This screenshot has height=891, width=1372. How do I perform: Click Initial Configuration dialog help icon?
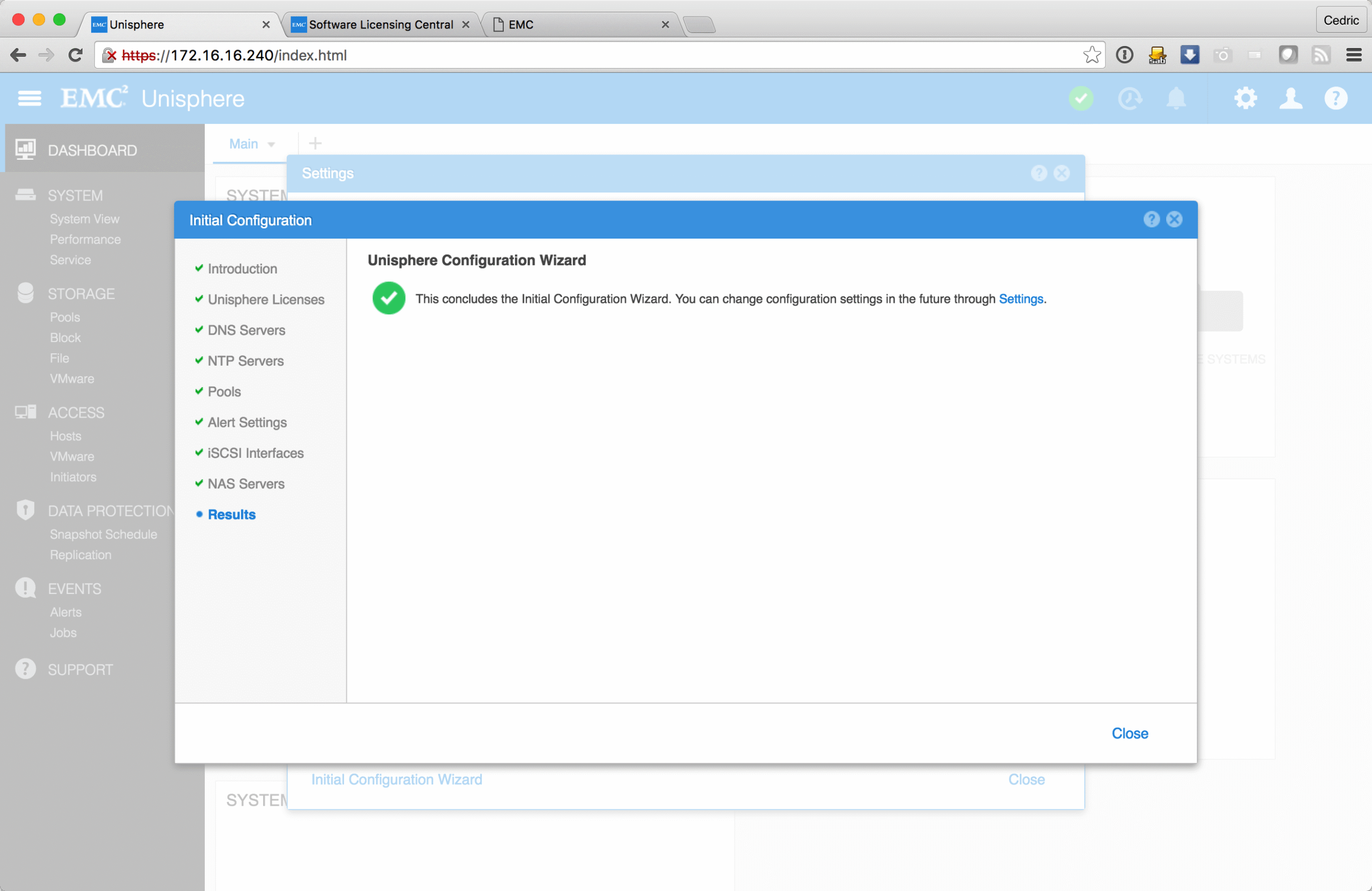coord(1151,219)
